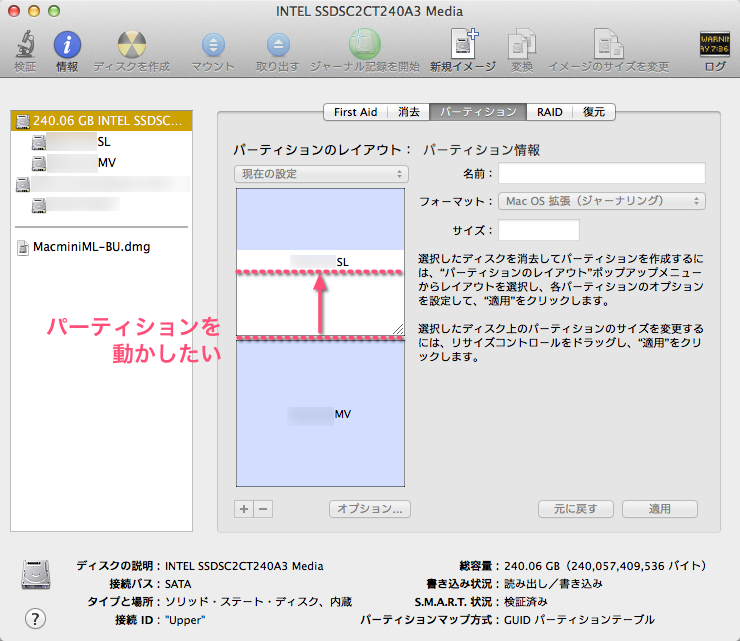Image resolution: width=740 pixels, height=641 pixels.
Task: Click the 検証 (Verify) microscope icon
Action: click(25, 44)
